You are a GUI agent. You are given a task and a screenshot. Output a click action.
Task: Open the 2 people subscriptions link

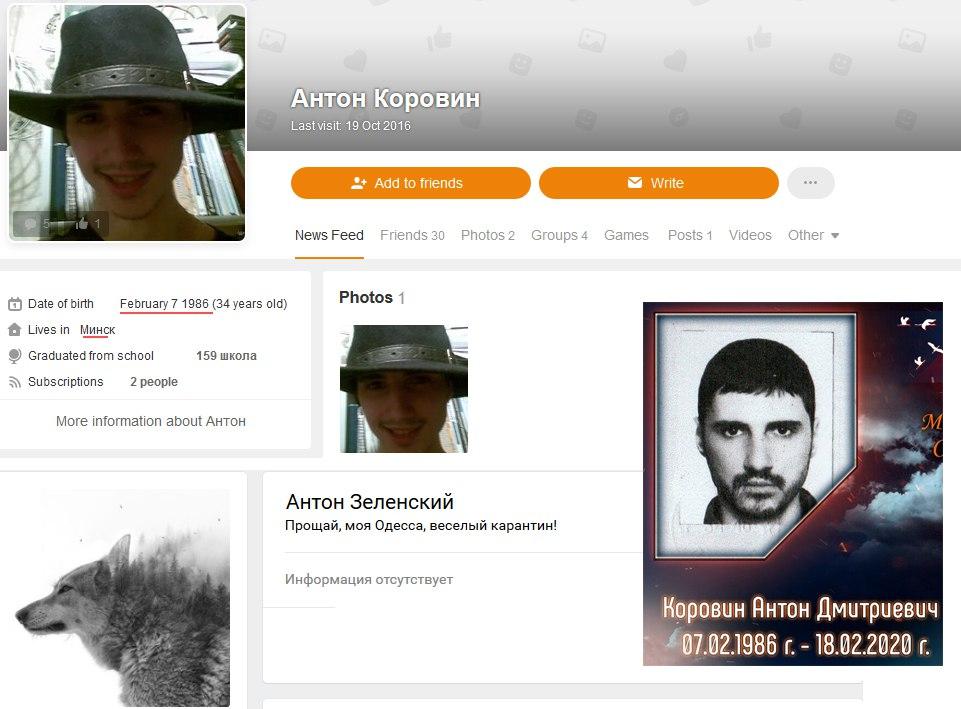tap(153, 382)
